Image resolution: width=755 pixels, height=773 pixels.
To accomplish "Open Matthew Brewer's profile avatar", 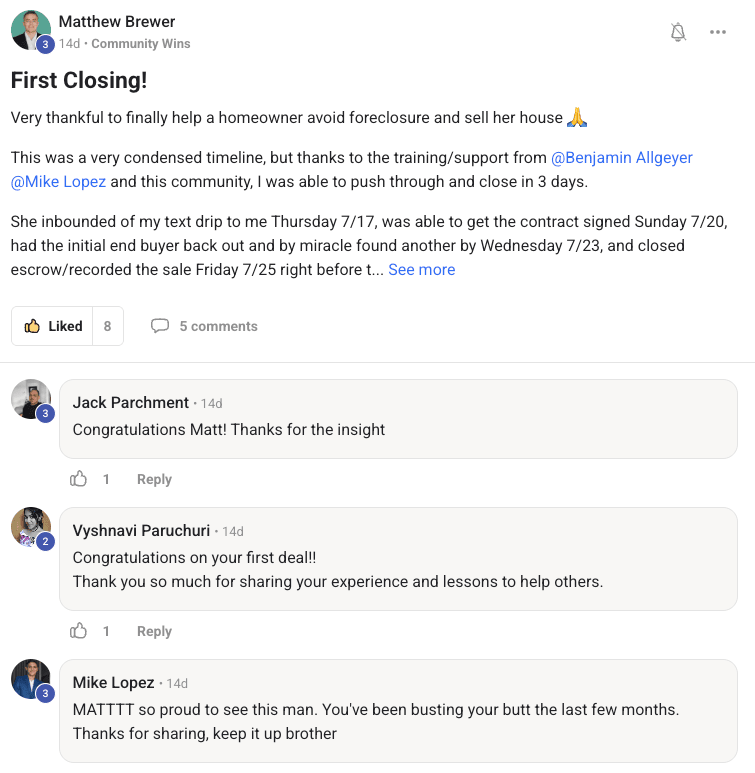I will pyautogui.click(x=31, y=30).
